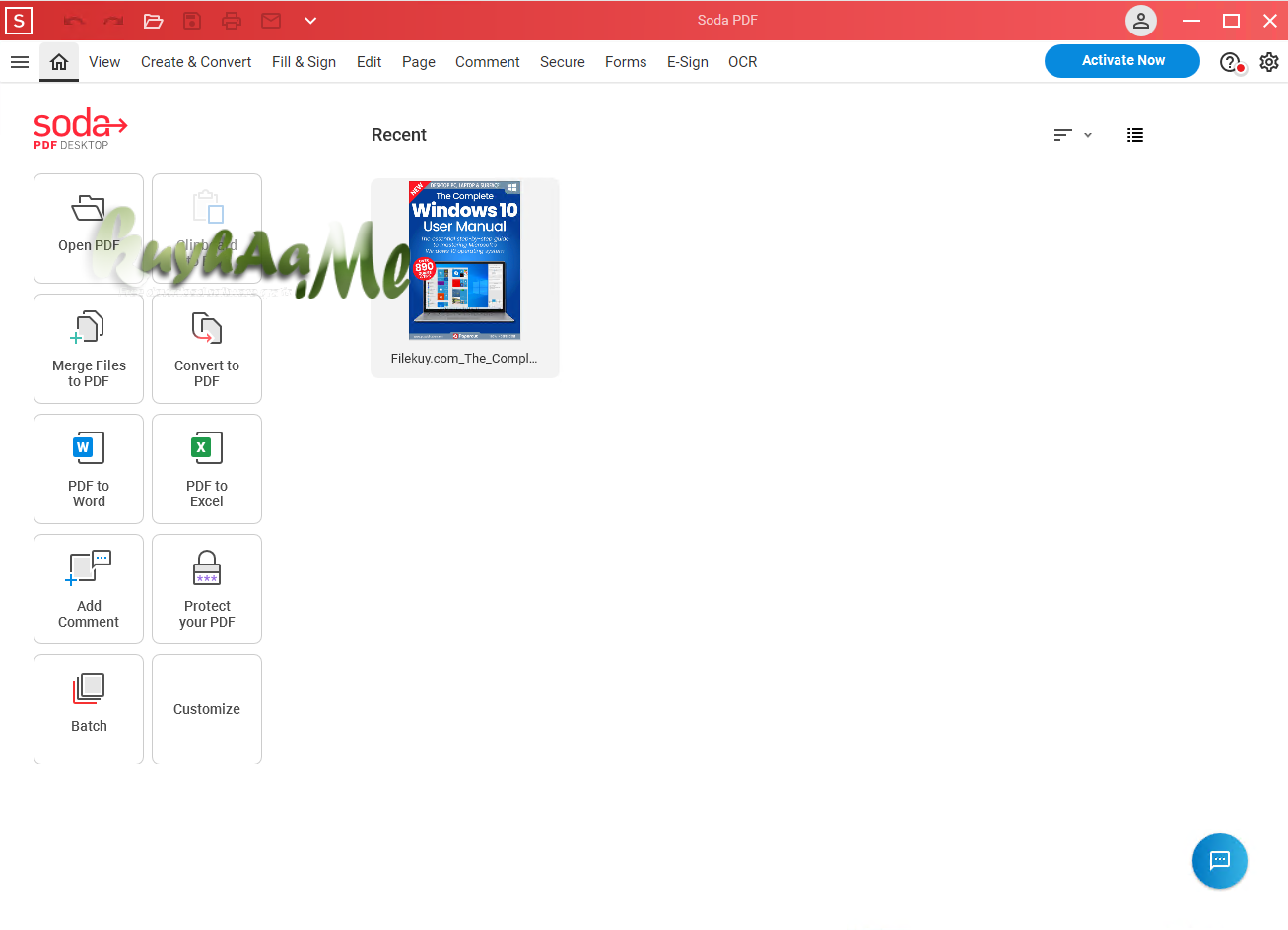
Task: Click the Redo arrow in title bar
Action: (113, 21)
